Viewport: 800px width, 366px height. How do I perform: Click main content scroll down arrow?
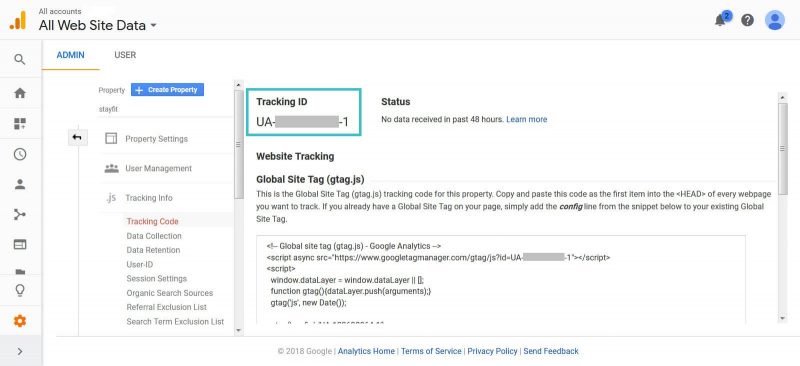coord(783,318)
